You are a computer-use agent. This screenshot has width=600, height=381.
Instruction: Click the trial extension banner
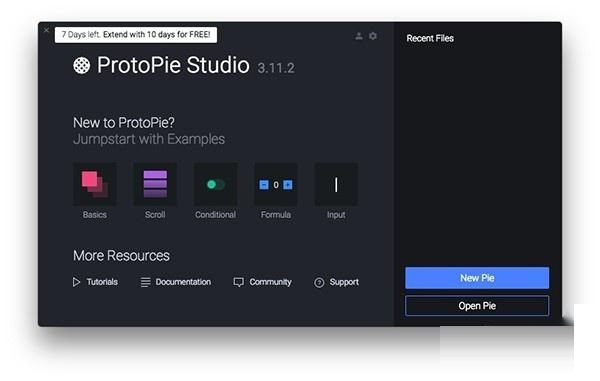tap(136, 35)
